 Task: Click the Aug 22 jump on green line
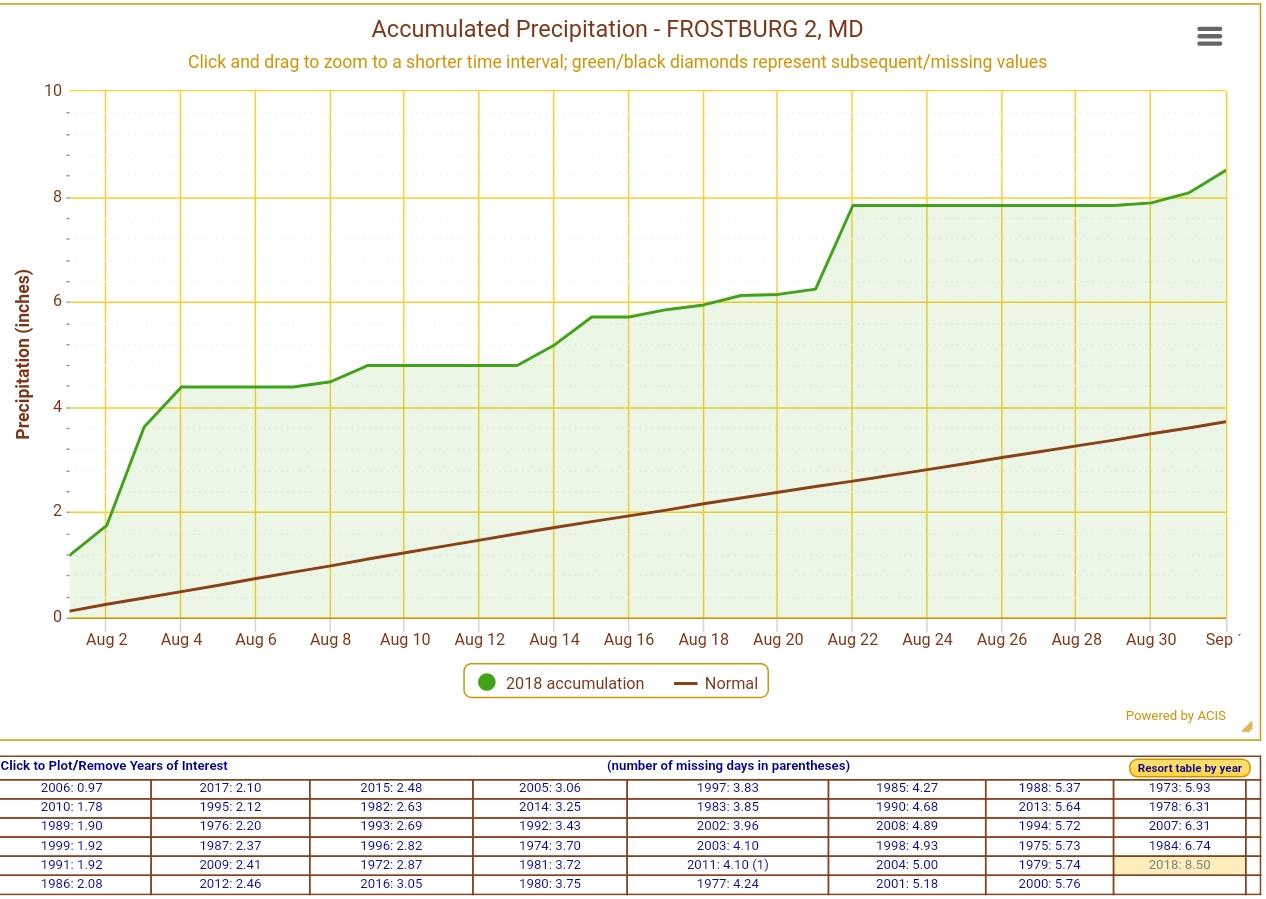(x=852, y=206)
